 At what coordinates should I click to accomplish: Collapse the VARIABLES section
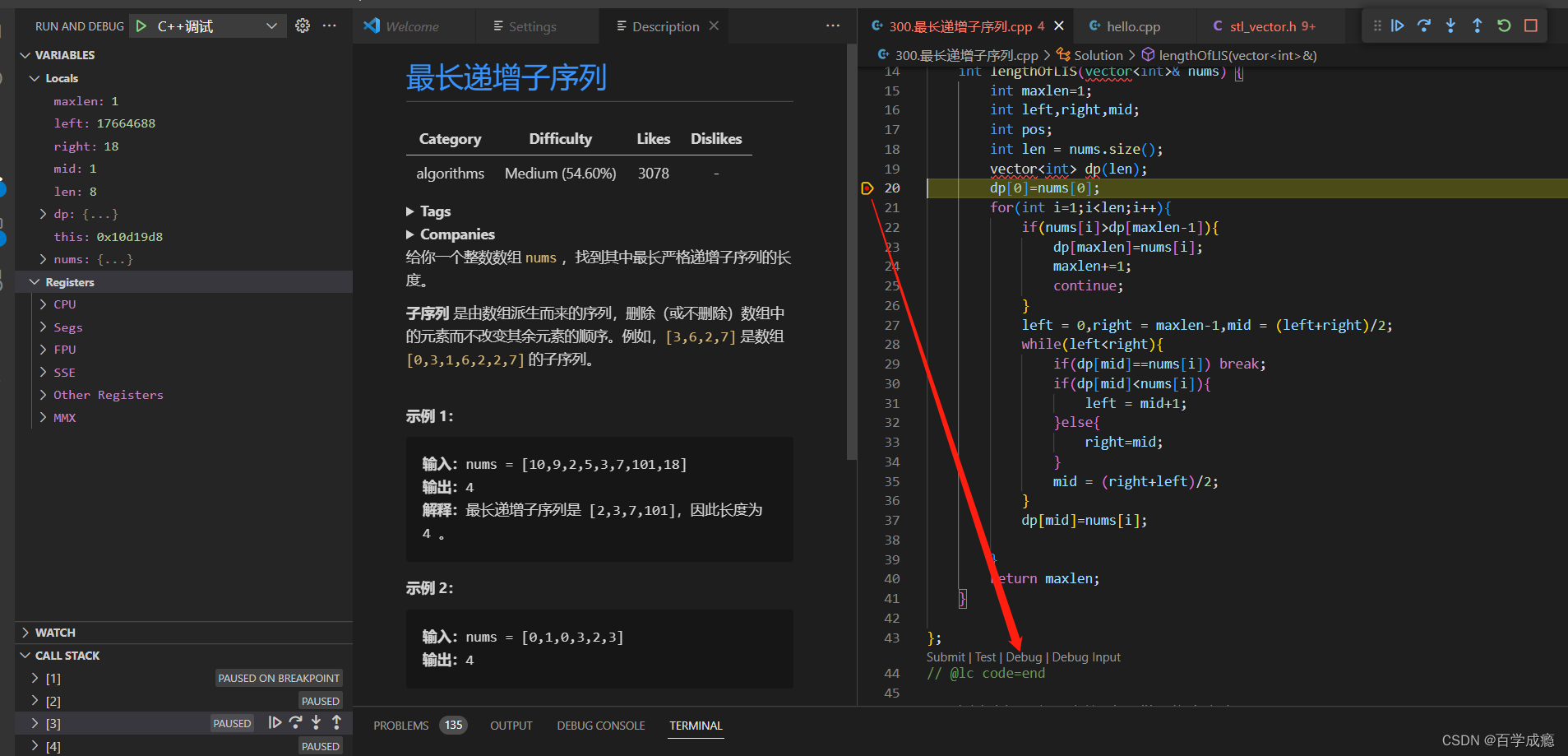point(26,55)
